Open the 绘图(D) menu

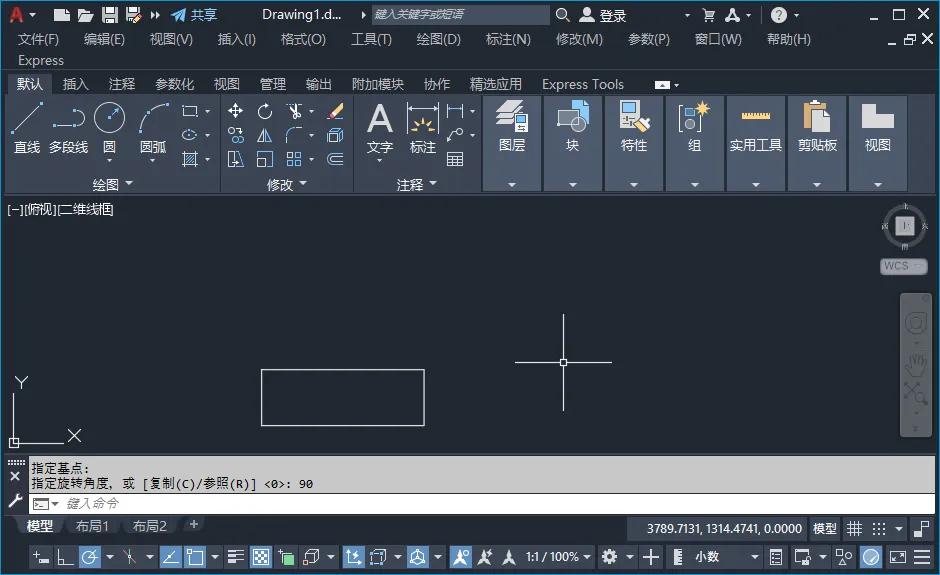438,40
